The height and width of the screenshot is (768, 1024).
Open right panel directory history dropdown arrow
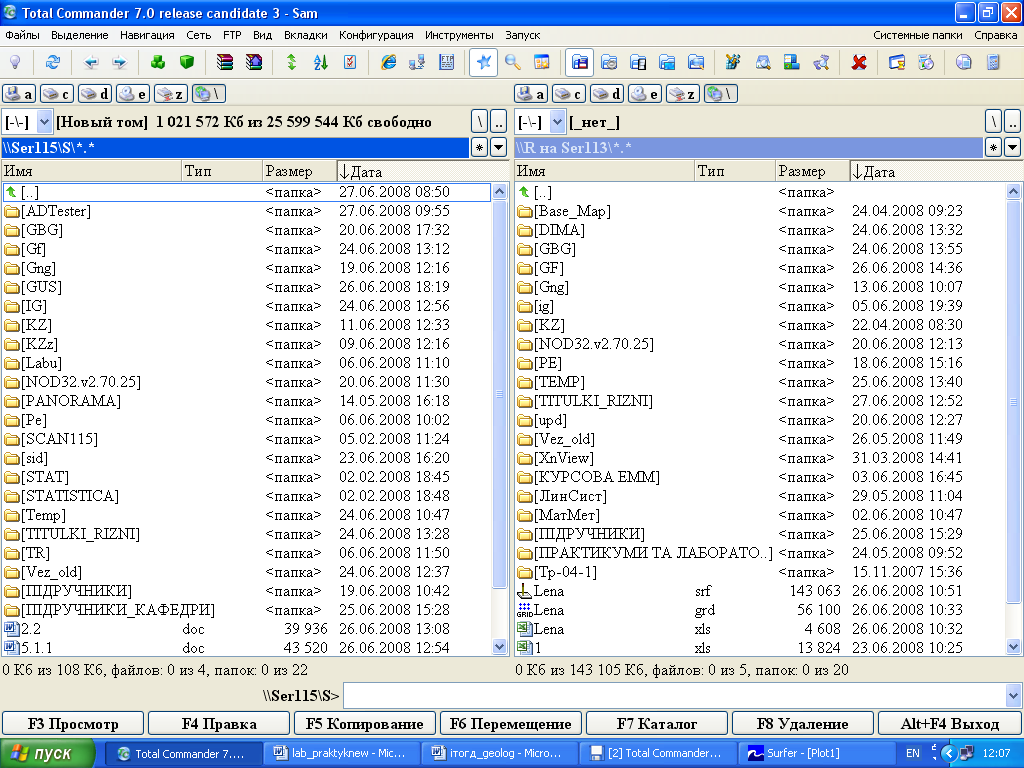1012,148
